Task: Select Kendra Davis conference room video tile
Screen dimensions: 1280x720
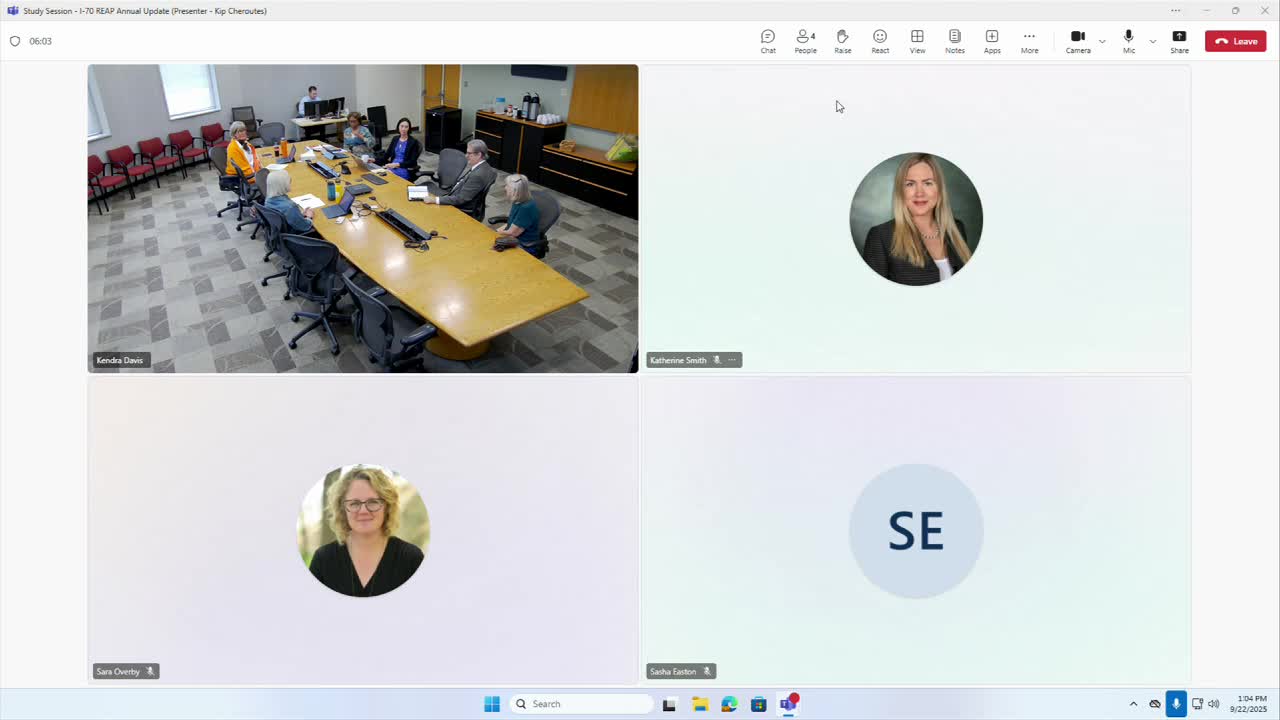Action: click(x=362, y=218)
